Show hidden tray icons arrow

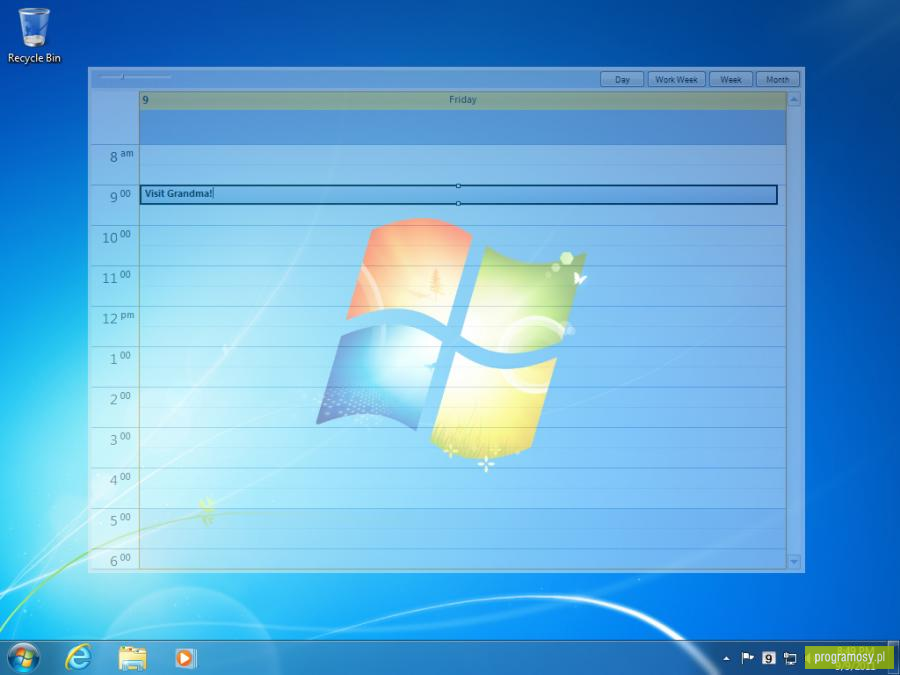pyautogui.click(x=727, y=658)
